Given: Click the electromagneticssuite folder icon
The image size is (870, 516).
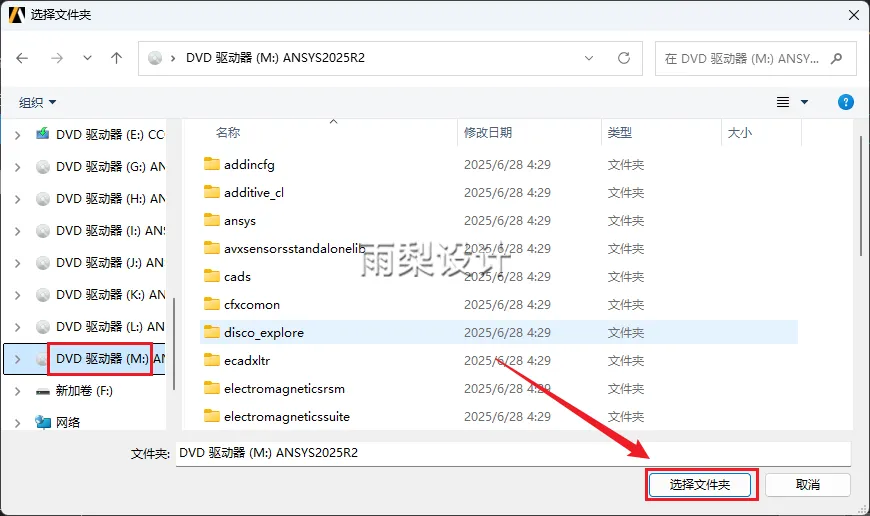Looking at the screenshot, I should click(211, 416).
